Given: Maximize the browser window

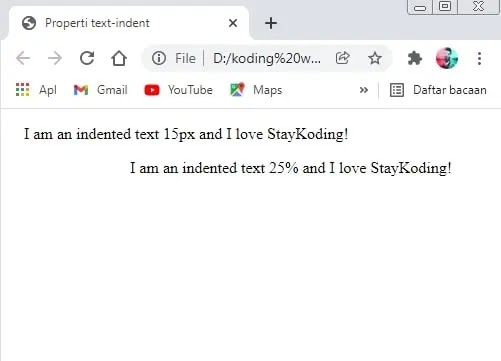Looking at the screenshot, I should click(445, 7).
